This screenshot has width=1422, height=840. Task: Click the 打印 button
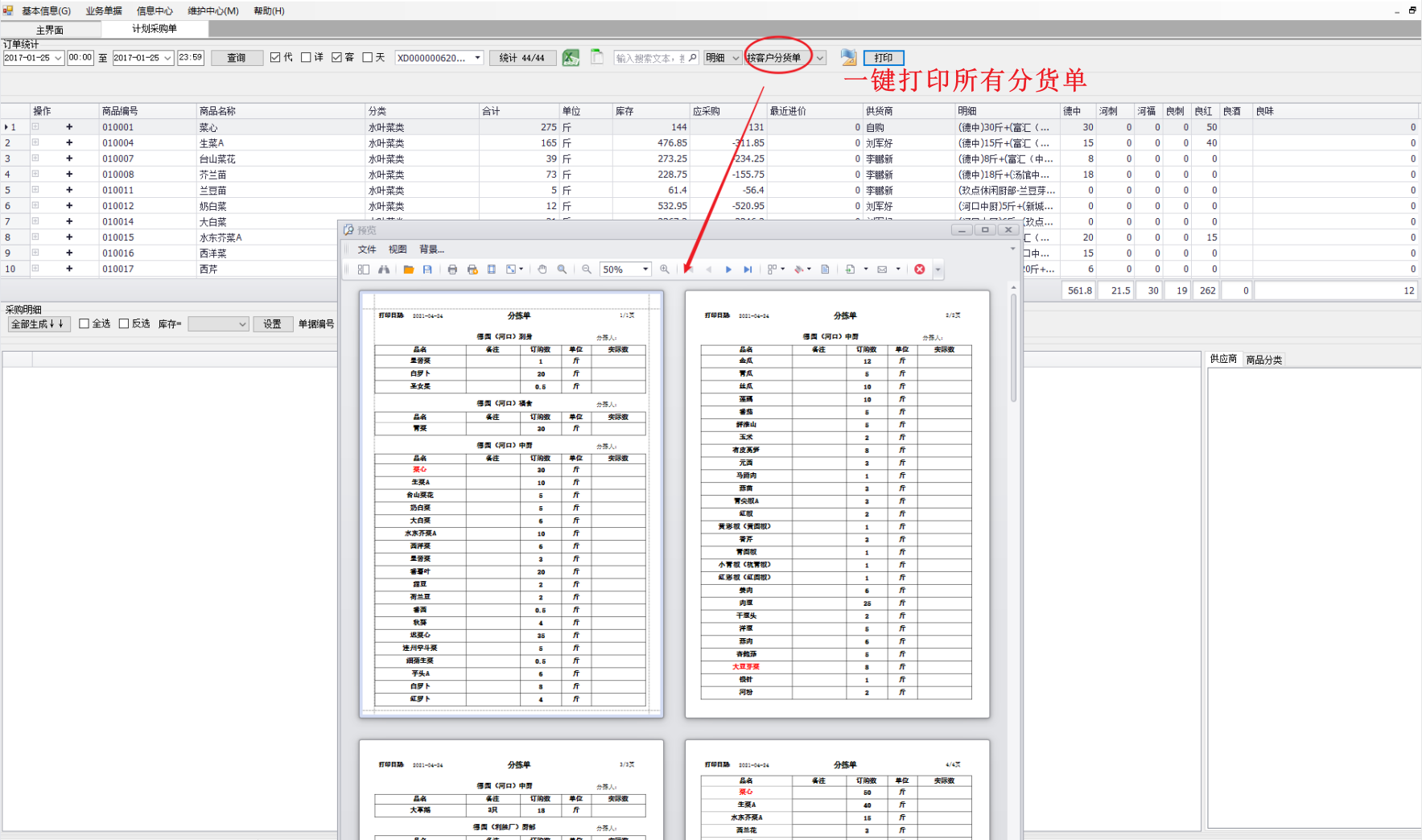pyautogui.click(x=884, y=58)
